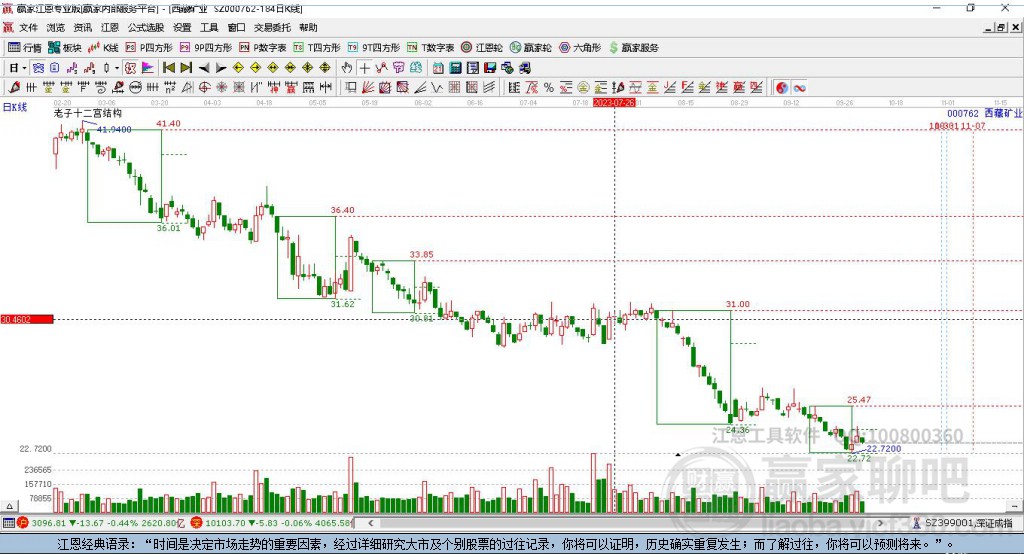Click the red 30.4602 price label

tap(27, 319)
